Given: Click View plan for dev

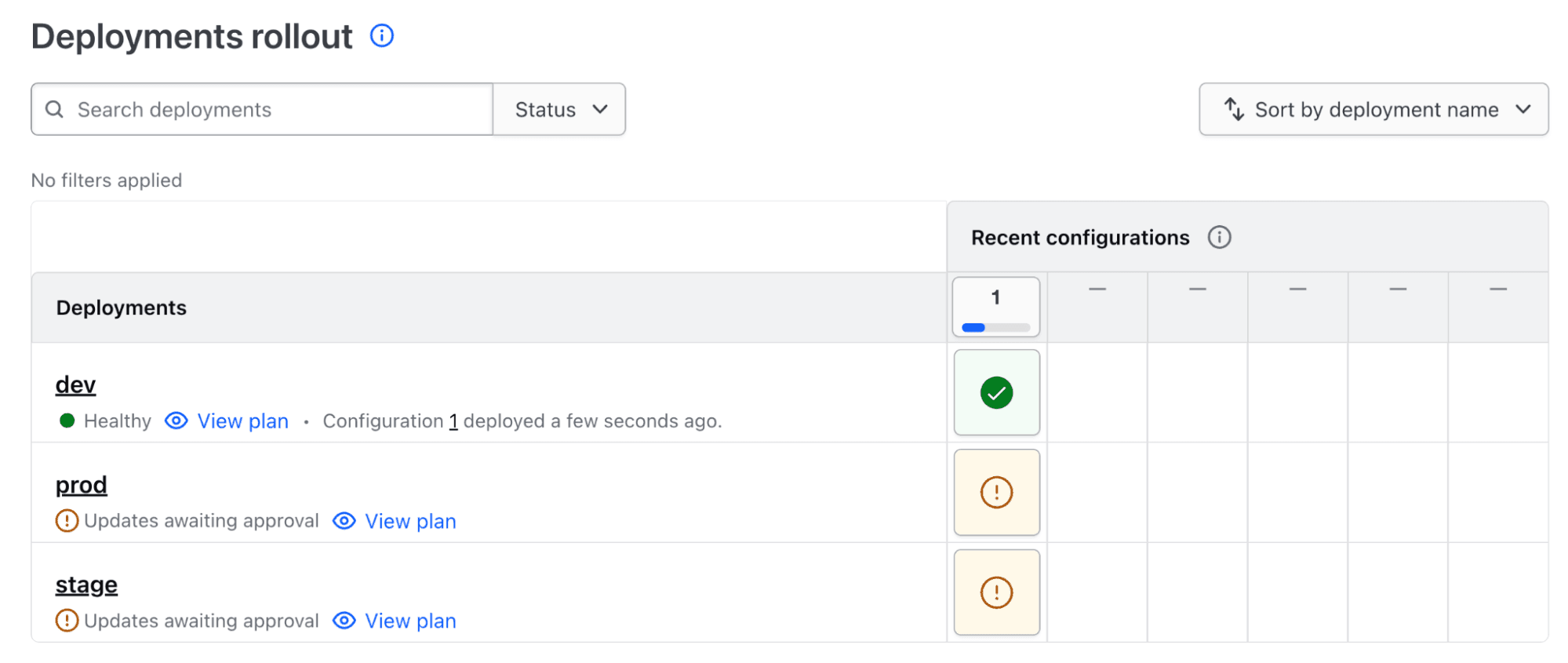Looking at the screenshot, I should click(242, 421).
